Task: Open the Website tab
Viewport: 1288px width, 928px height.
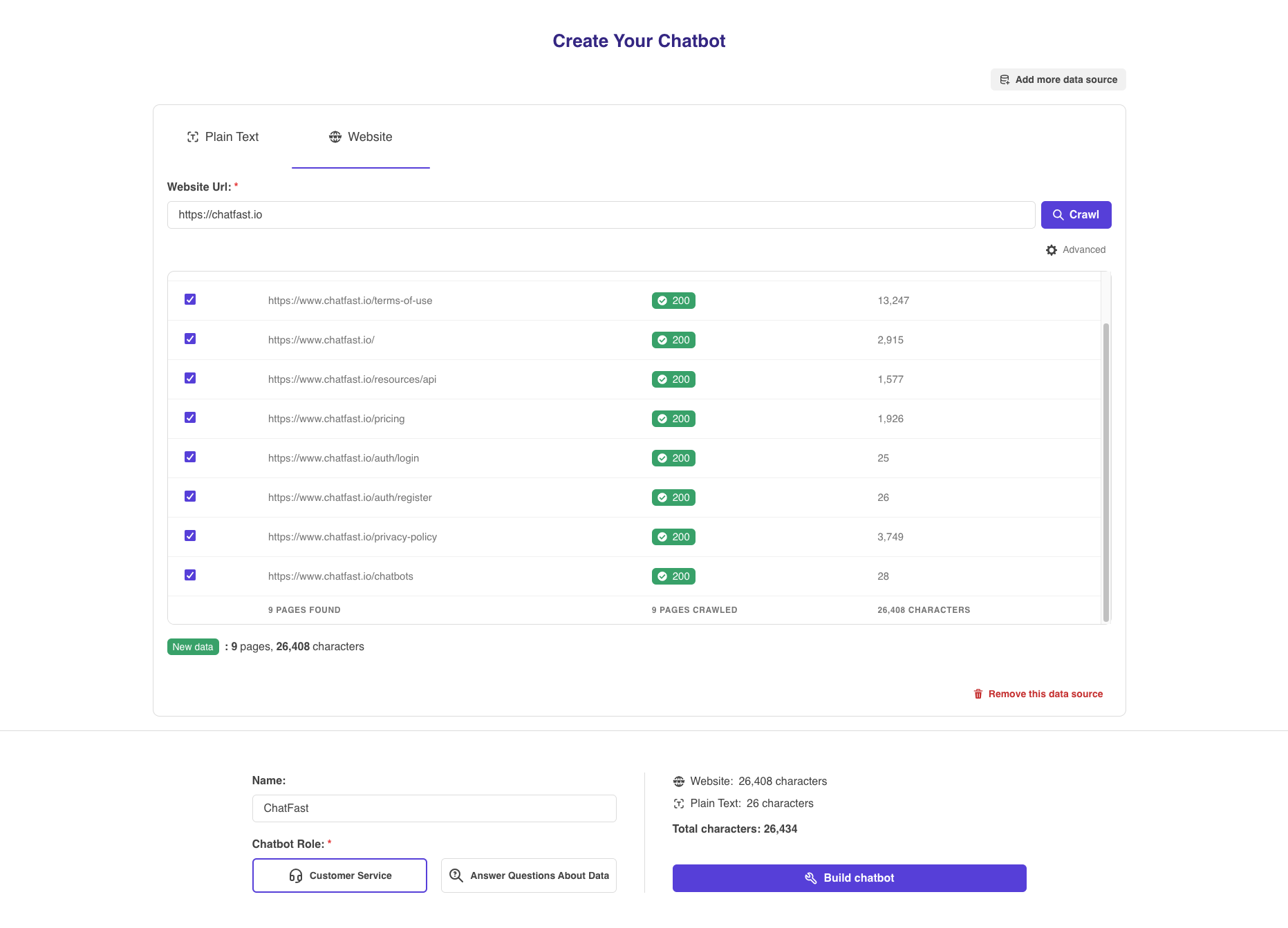Action: click(361, 137)
